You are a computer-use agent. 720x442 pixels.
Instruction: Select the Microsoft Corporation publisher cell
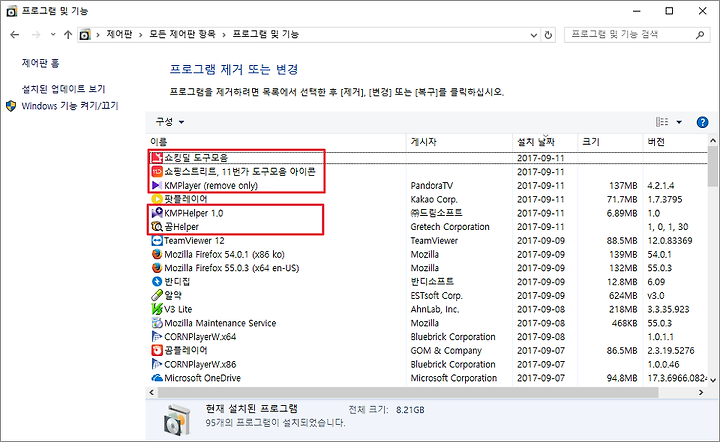point(454,378)
